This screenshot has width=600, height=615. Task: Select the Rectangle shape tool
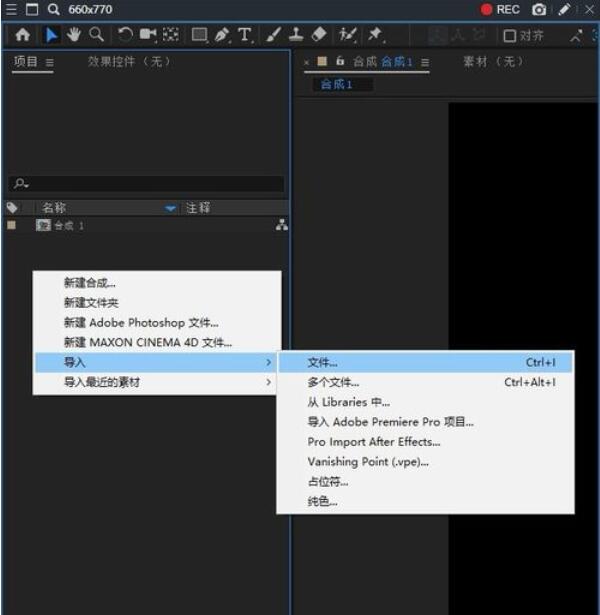200,35
